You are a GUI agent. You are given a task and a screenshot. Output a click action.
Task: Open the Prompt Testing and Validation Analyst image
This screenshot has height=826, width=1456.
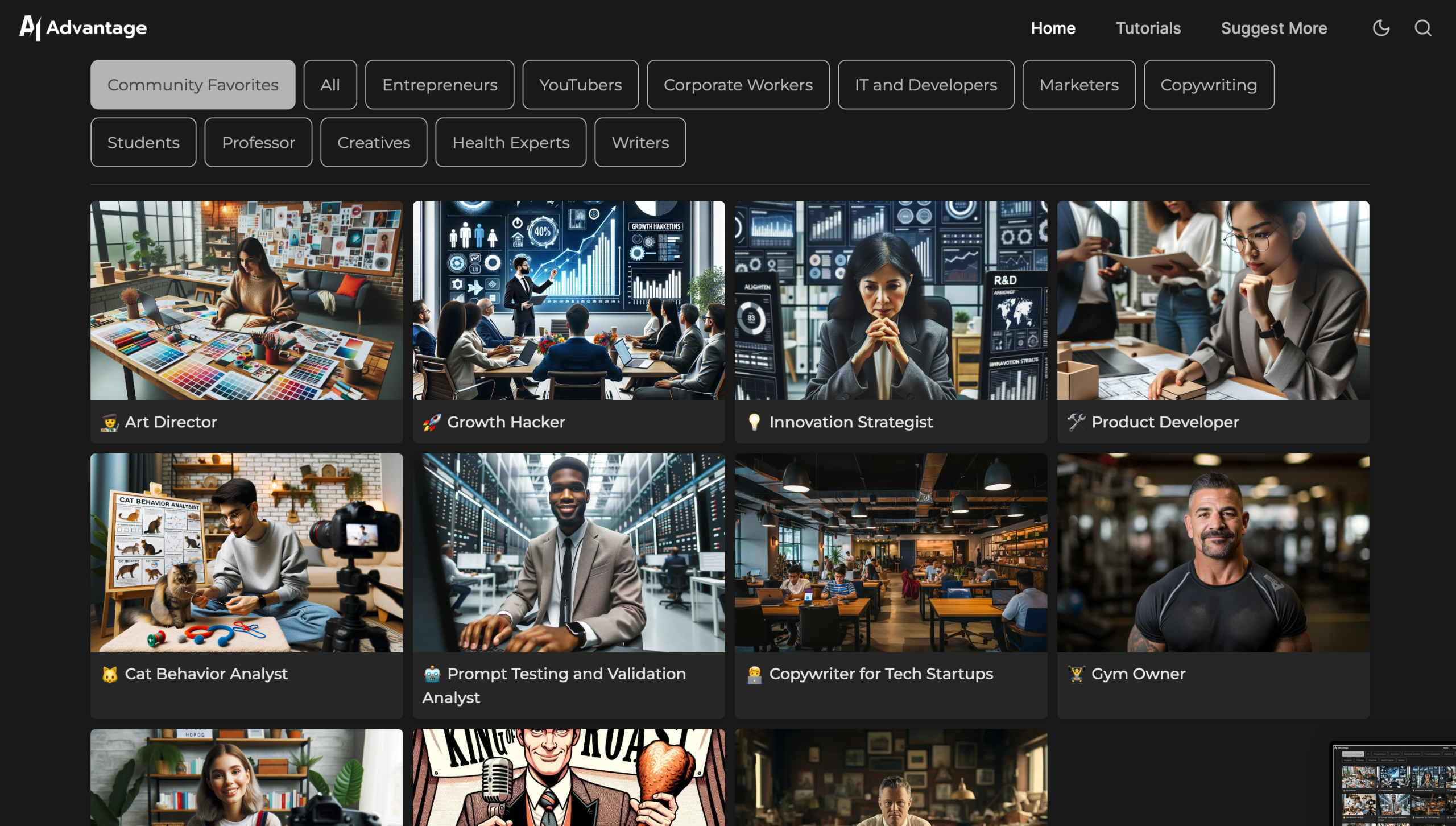pyautogui.click(x=569, y=552)
